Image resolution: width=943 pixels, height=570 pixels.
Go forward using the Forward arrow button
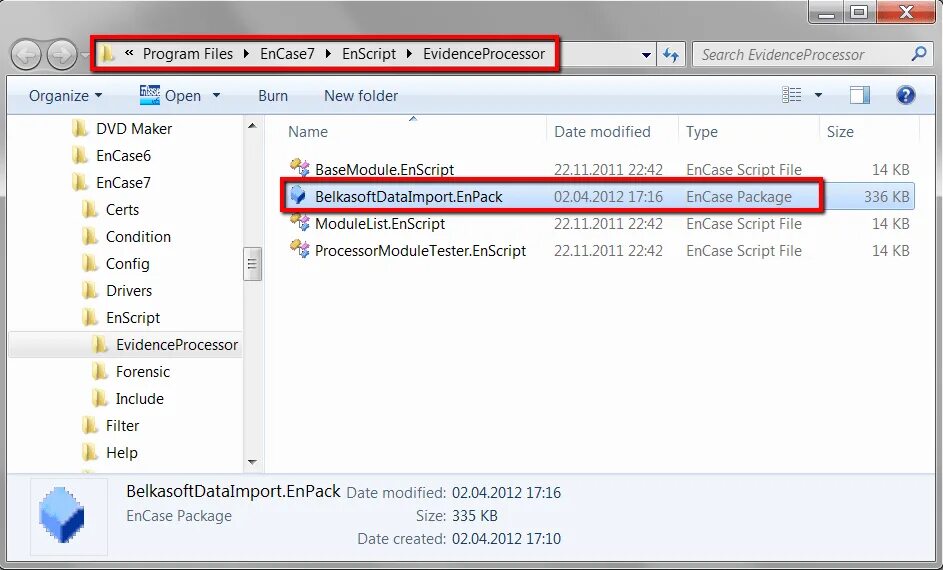(x=62, y=55)
